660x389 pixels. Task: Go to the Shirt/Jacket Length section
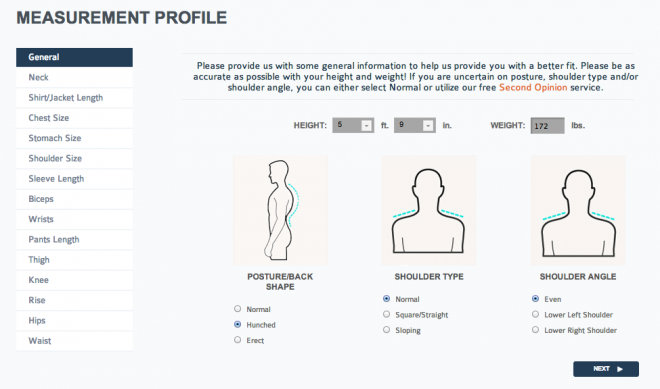[75, 98]
